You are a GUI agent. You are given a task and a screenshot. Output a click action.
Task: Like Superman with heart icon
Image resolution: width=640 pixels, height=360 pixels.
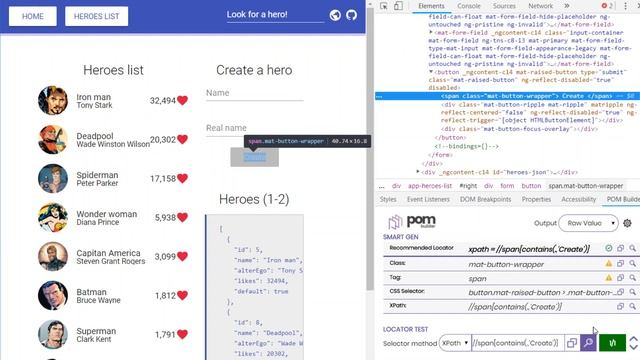click(182, 334)
